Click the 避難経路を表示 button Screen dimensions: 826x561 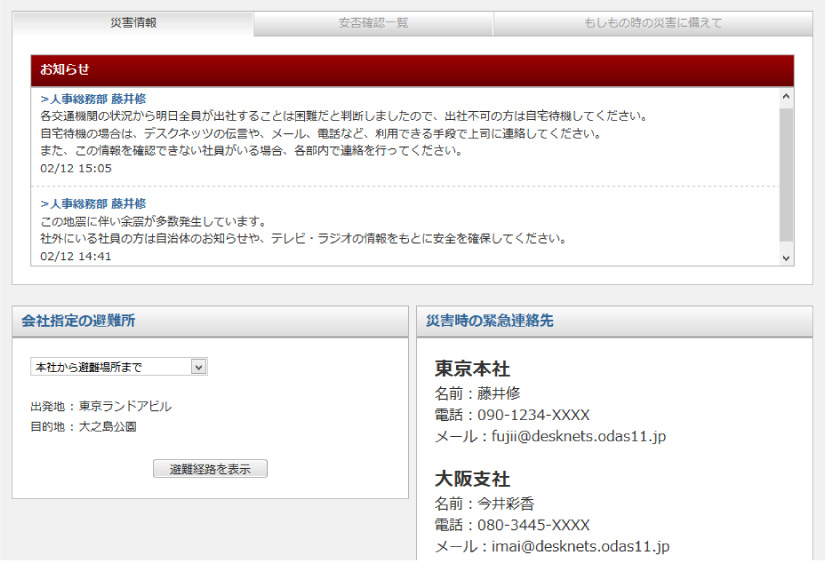[x=210, y=469]
